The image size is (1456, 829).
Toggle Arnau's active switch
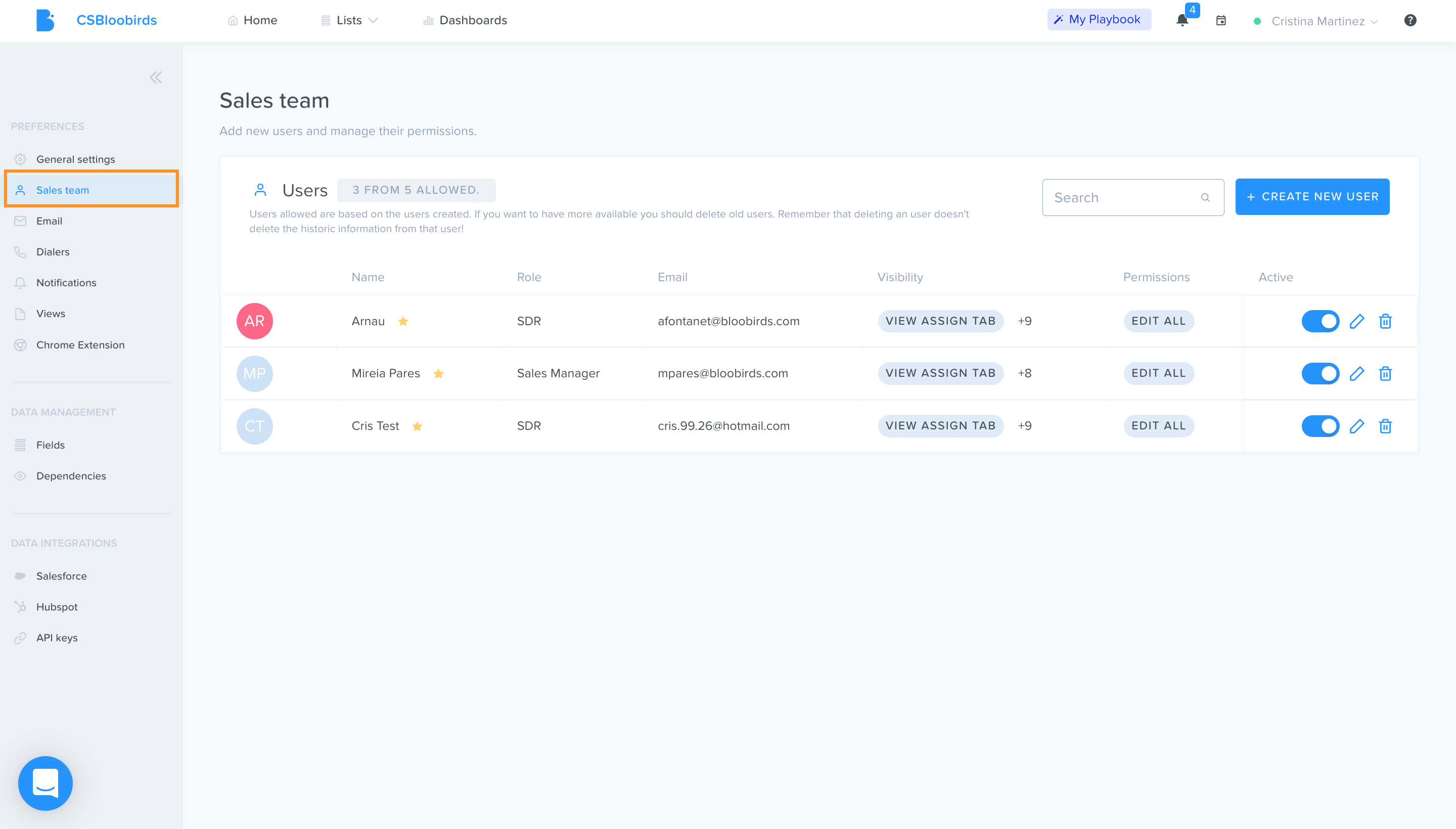(1320, 321)
